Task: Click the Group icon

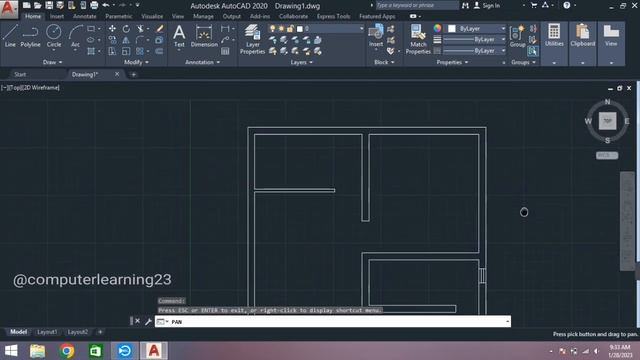Action: pyautogui.click(x=518, y=36)
